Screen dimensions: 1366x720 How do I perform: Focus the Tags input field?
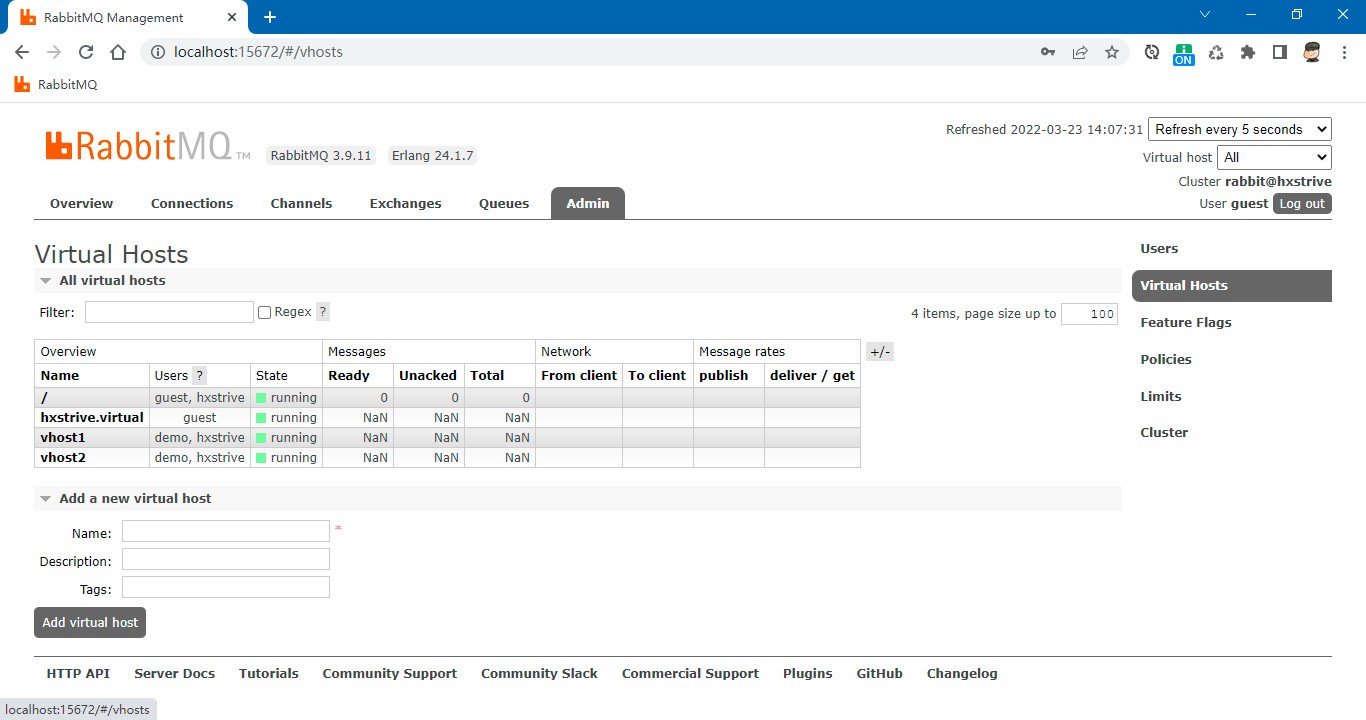(x=226, y=587)
